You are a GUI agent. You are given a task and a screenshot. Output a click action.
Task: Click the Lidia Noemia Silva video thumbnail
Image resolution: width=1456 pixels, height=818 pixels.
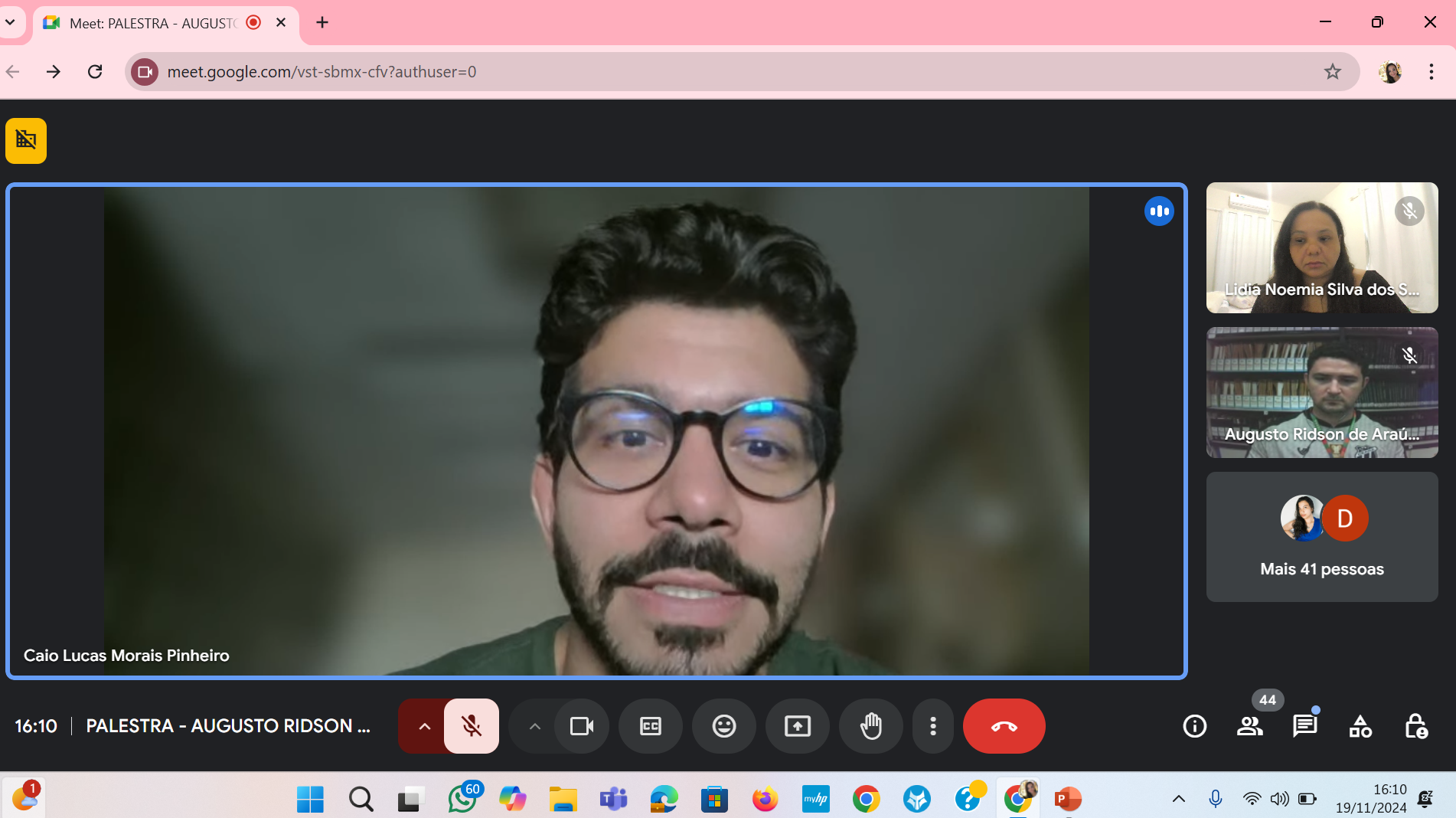click(x=1321, y=247)
